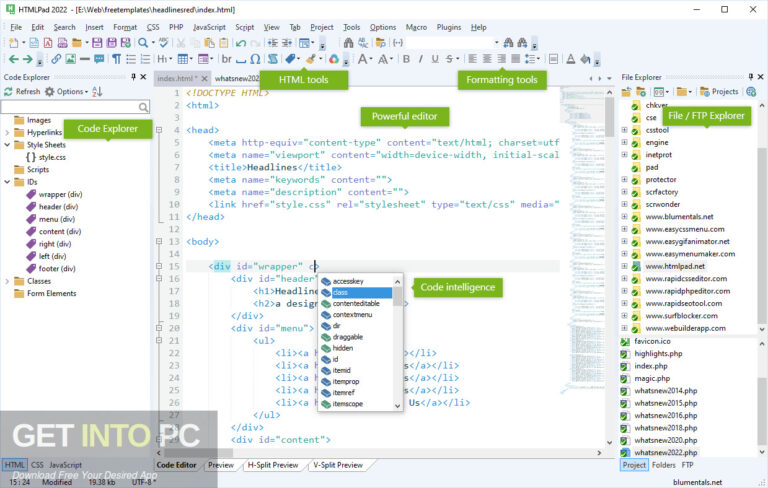The height and width of the screenshot is (488, 768).
Task: Switch to the V-Split Preview tab
Action: 338,465
